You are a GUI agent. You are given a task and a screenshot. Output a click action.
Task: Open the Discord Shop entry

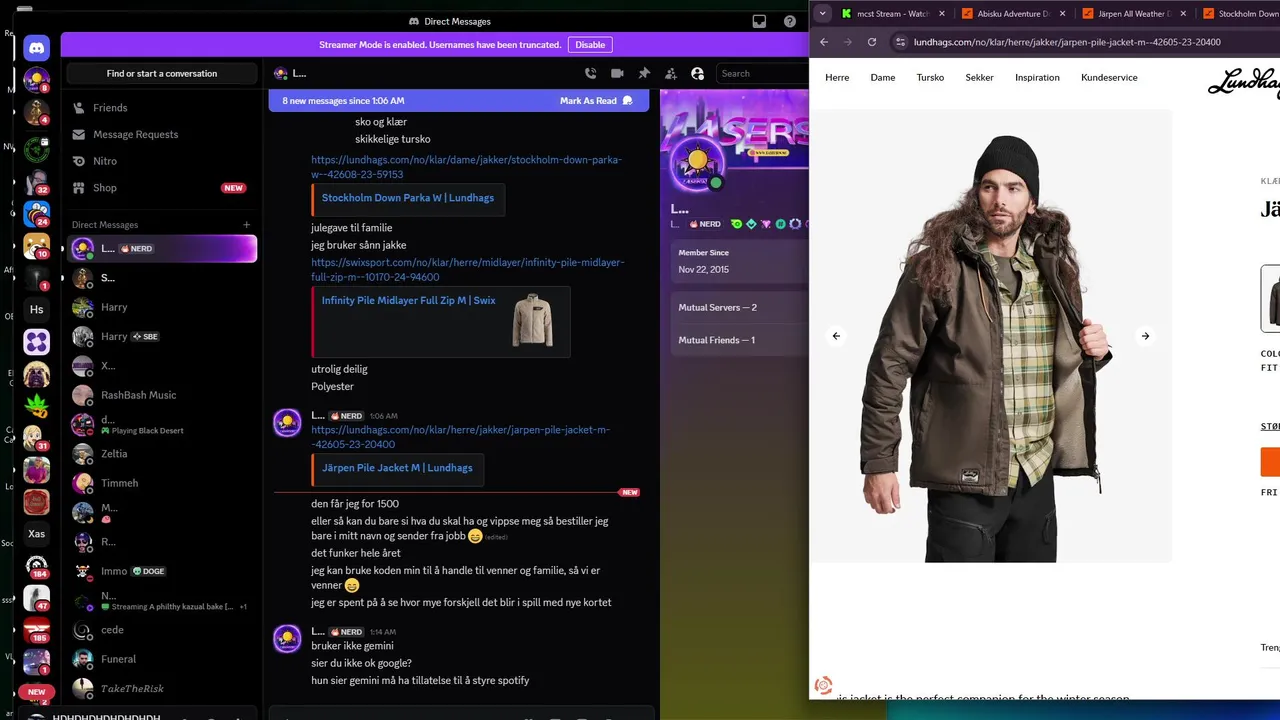click(x=162, y=188)
